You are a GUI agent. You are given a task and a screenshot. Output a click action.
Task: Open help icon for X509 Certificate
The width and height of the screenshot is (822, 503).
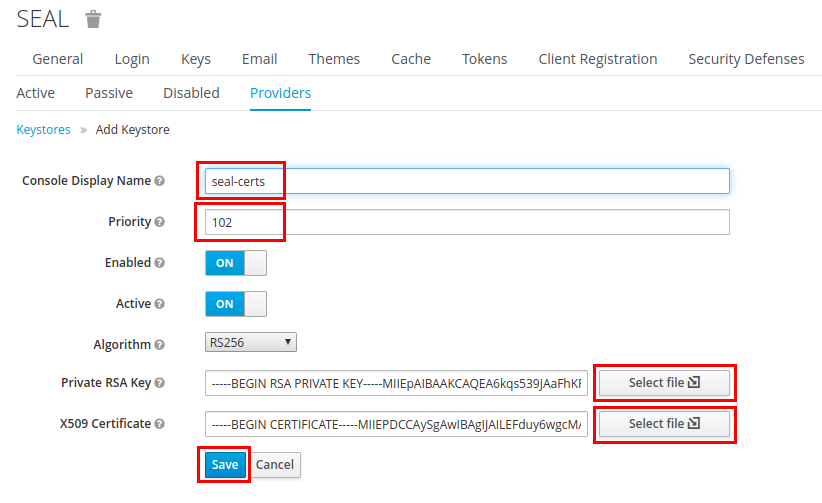[159, 424]
